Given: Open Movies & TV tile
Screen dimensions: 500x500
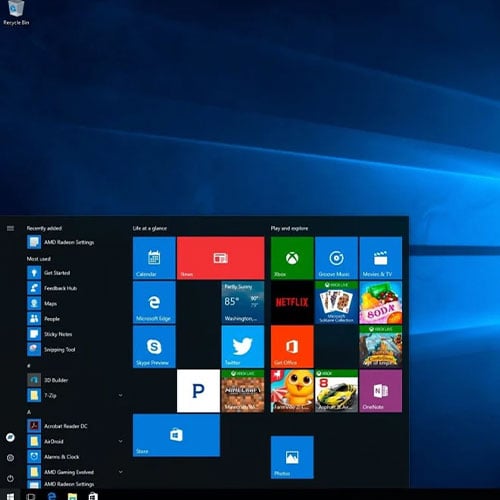Looking at the screenshot, I should click(x=381, y=258).
